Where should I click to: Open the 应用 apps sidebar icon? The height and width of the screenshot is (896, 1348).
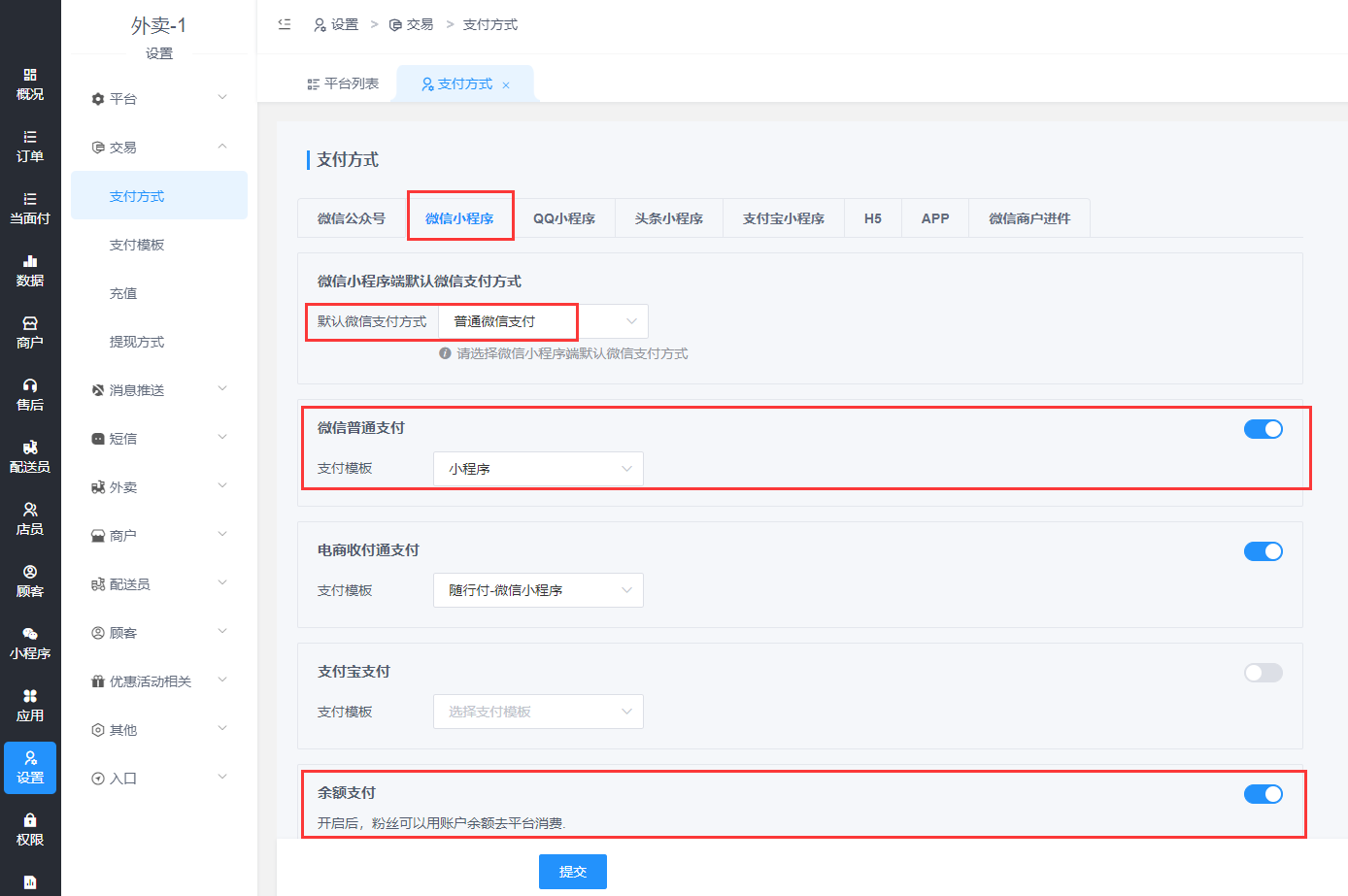[x=30, y=706]
